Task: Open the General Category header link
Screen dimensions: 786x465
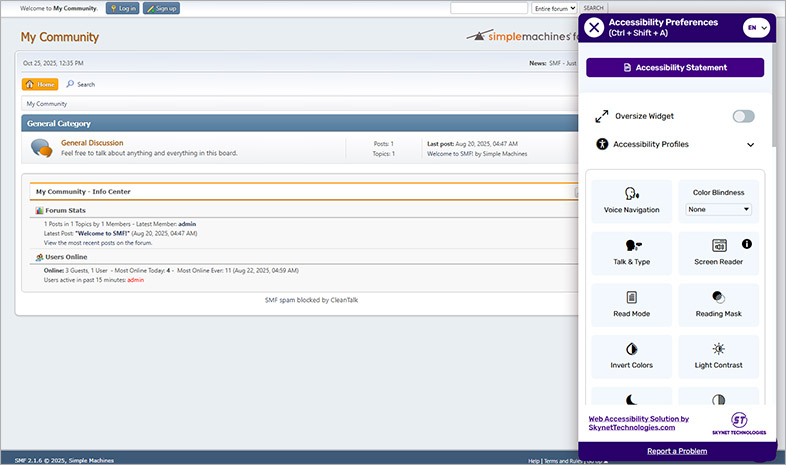Action: [x=59, y=123]
